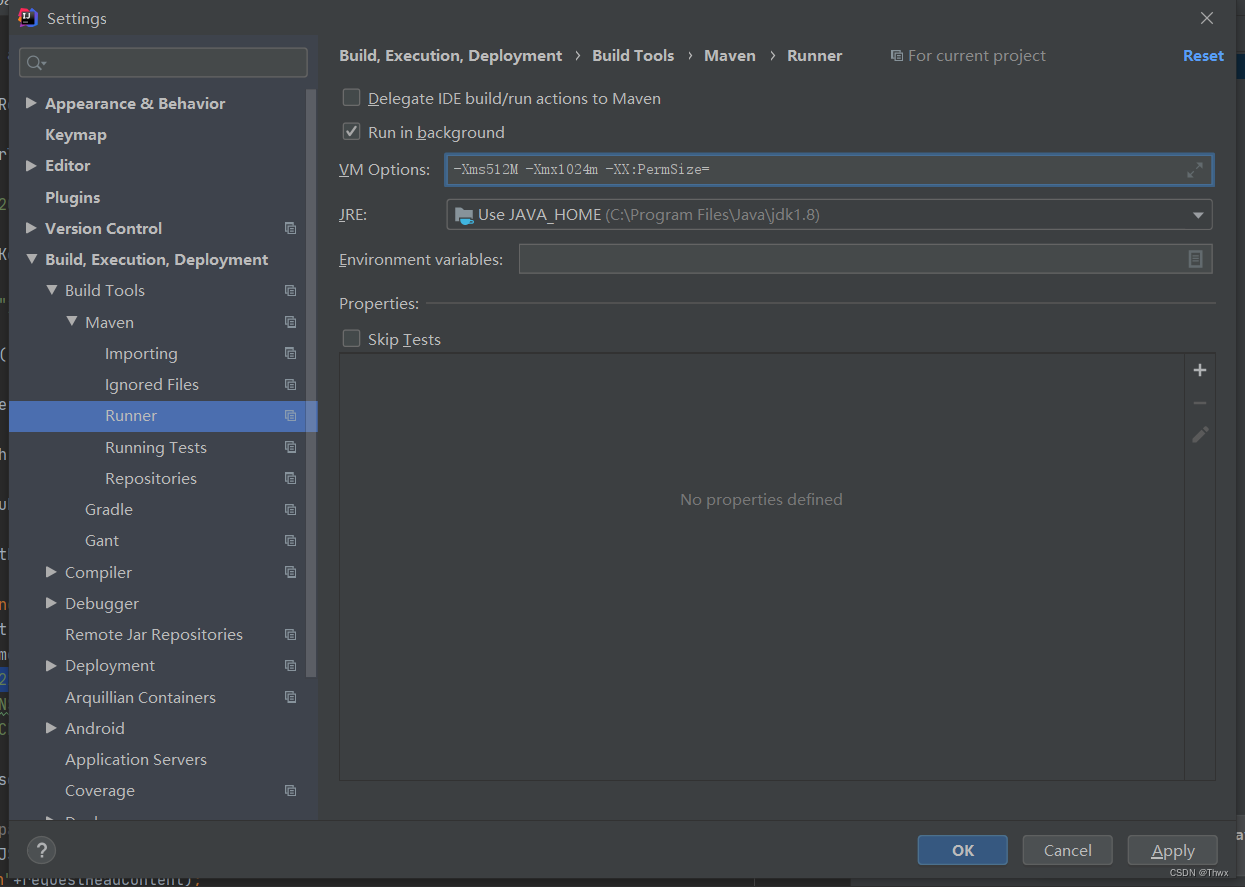Click the project-level icon next to Runner
This screenshot has width=1245, height=887.
290,415
